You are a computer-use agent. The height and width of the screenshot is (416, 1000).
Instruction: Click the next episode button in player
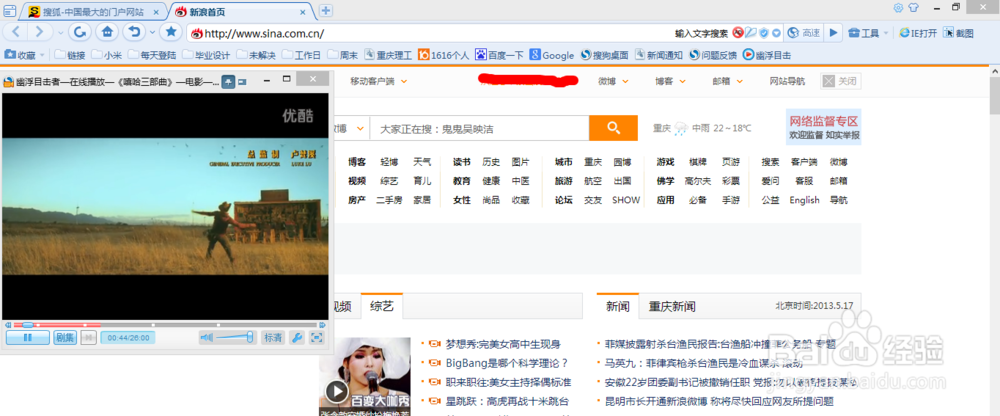88,338
